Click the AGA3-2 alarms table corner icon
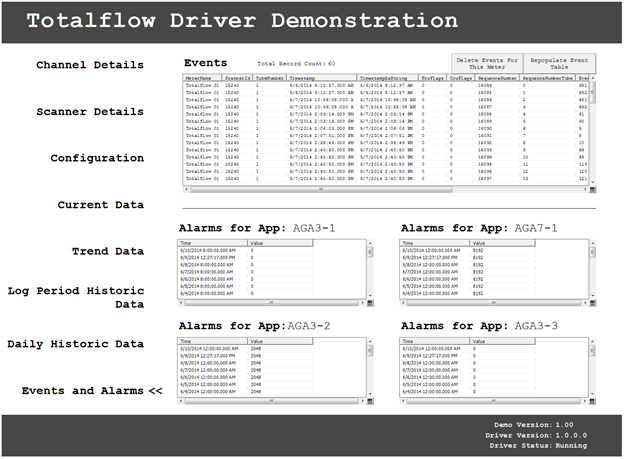This screenshot has width=624, height=459. point(370,401)
